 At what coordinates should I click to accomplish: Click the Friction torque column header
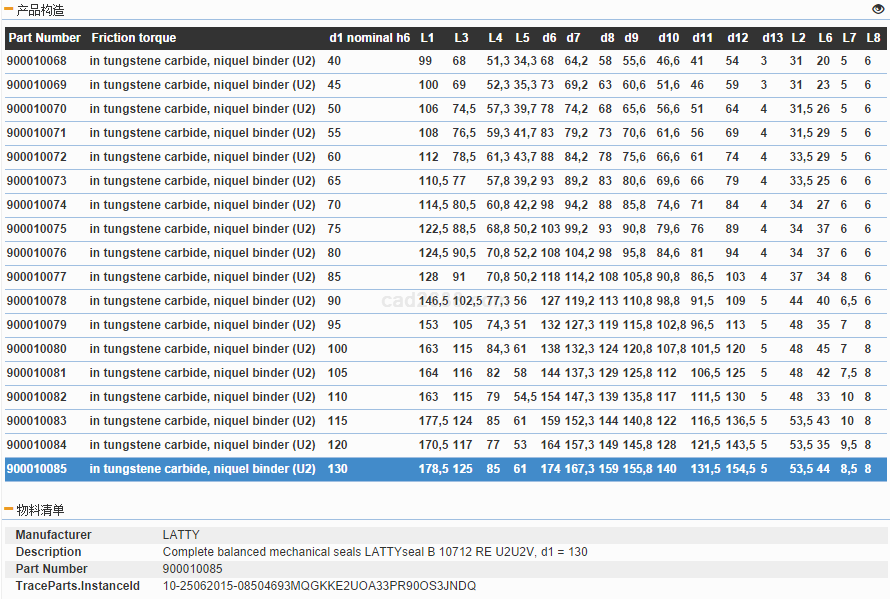[x=133, y=38]
